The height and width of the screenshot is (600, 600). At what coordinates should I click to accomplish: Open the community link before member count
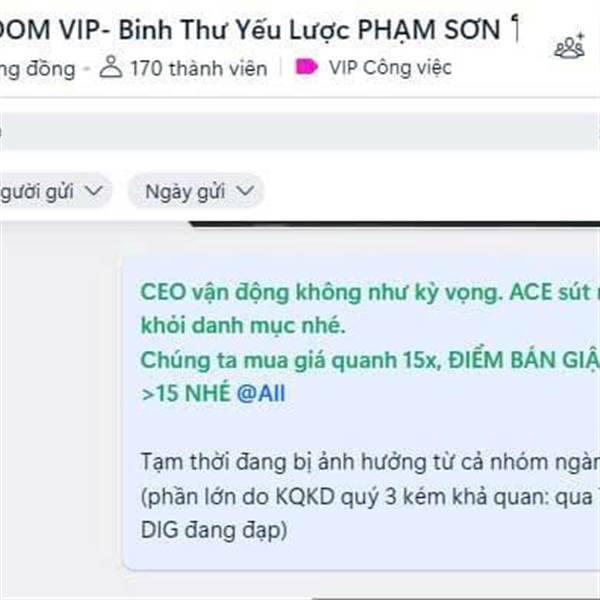point(38,69)
